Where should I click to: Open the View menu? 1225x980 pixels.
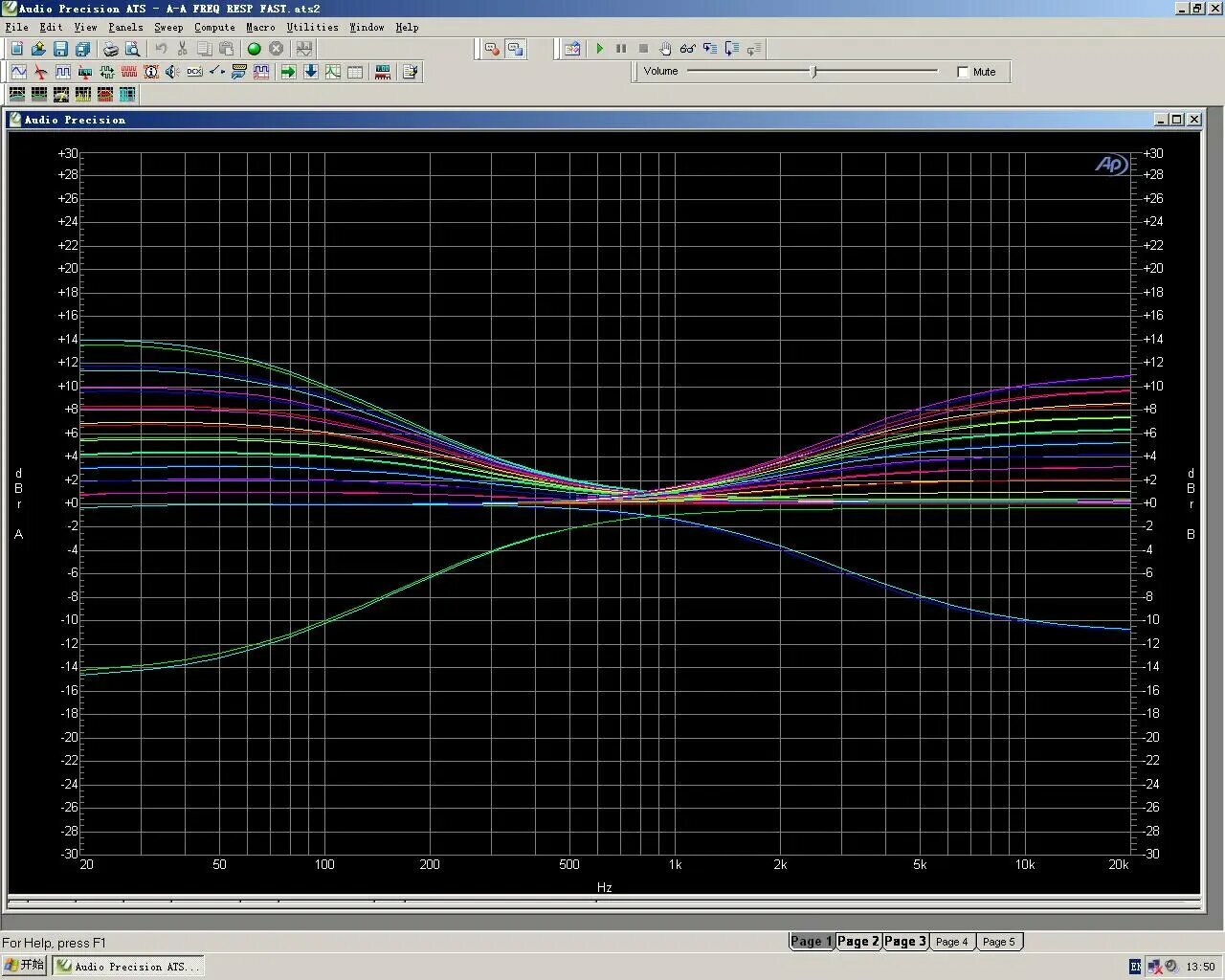(x=85, y=27)
